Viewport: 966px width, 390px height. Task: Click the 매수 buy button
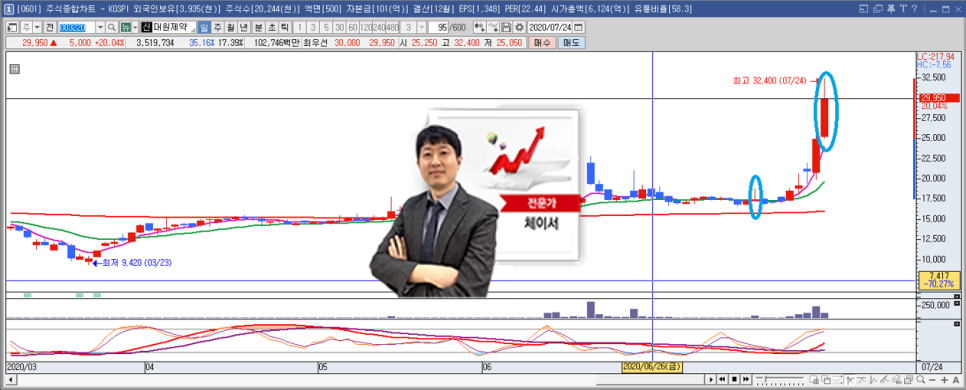tap(542, 43)
